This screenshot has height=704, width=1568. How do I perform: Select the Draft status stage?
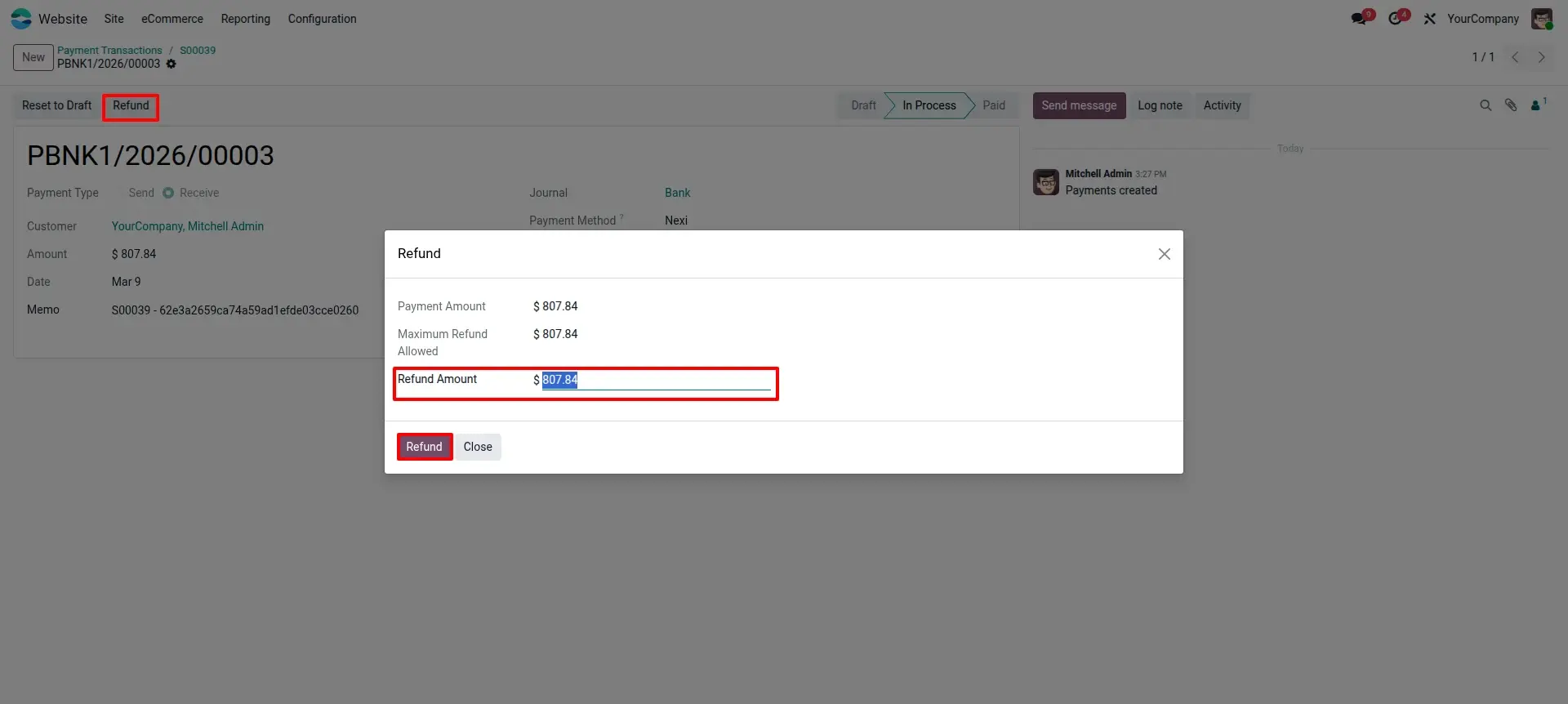click(x=862, y=105)
